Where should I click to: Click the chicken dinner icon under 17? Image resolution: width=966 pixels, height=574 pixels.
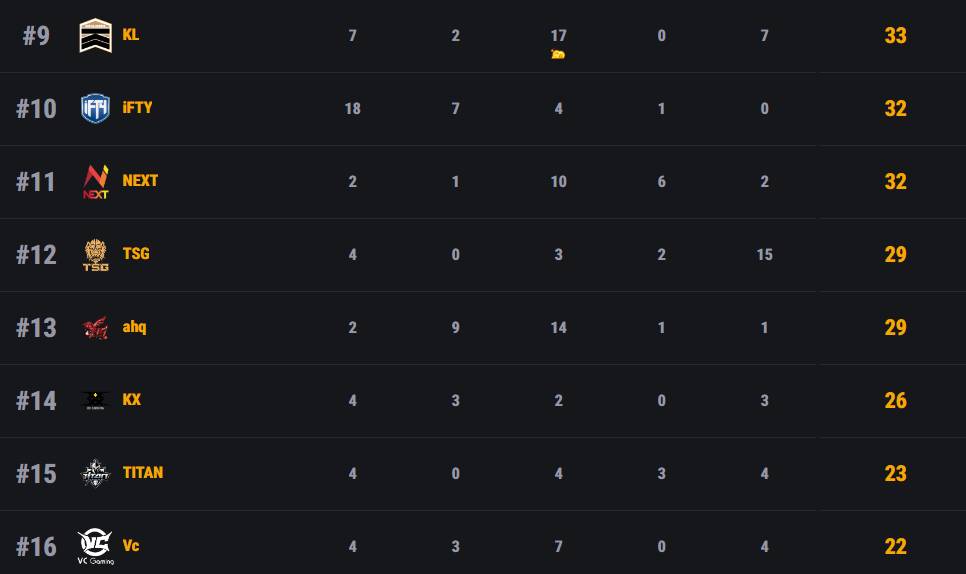[x=558, y=55]
